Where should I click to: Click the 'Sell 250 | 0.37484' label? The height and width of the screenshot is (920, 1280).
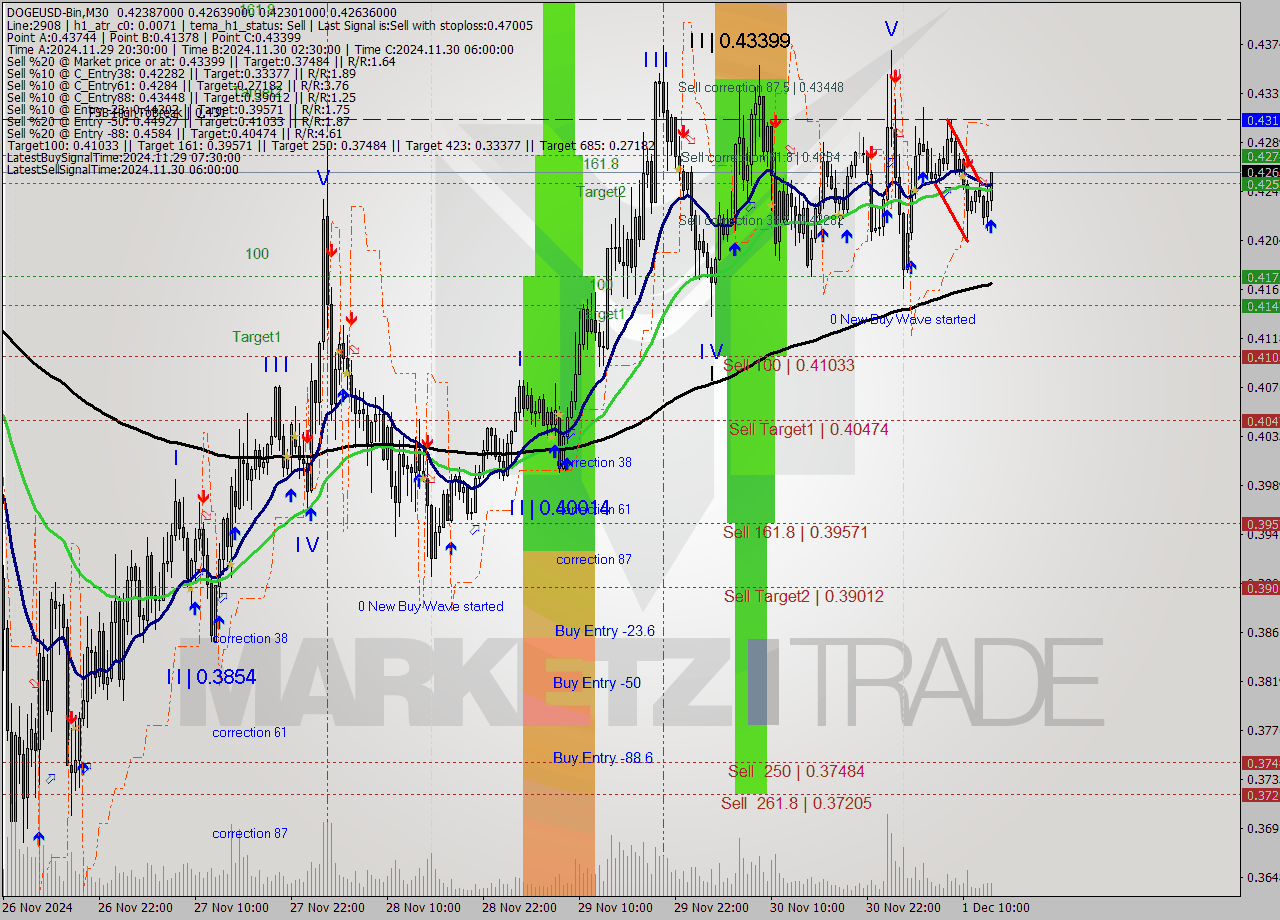796,771
